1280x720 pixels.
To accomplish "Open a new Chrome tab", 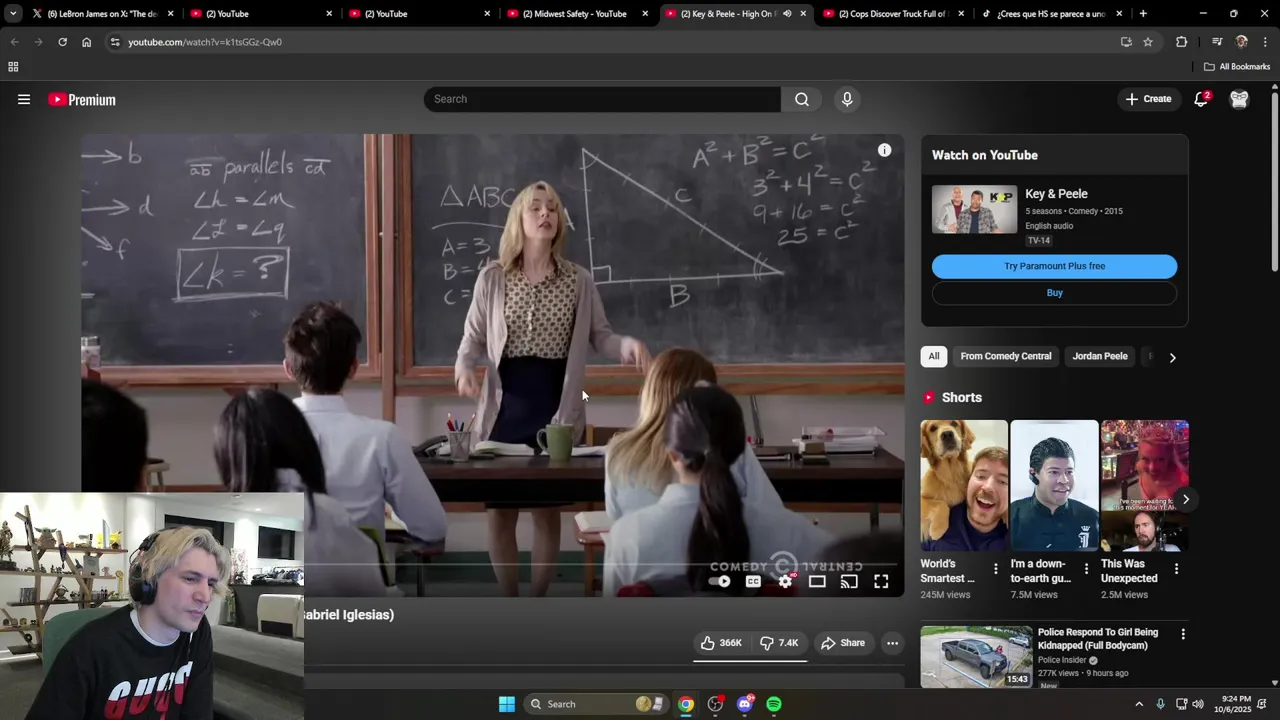I will pyautogui.click(x=1143, y=14).
